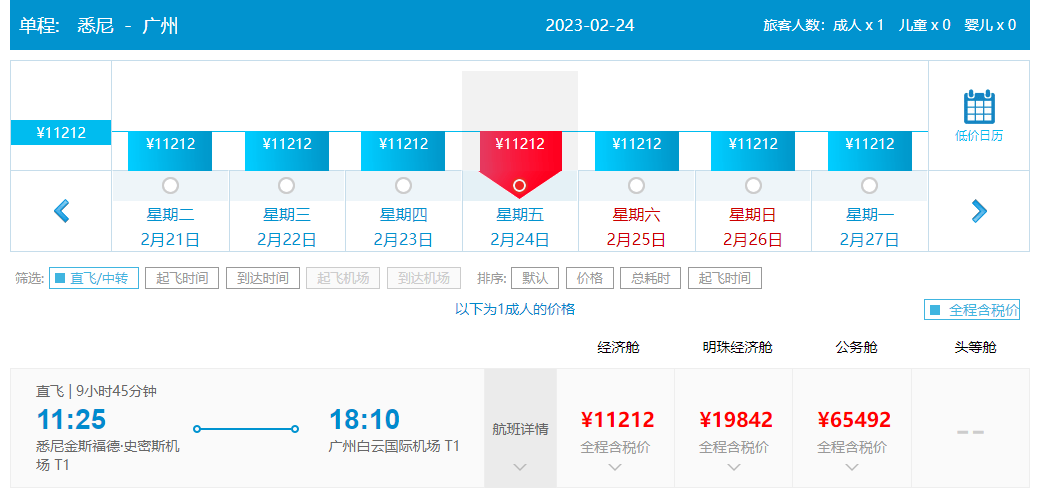
Task: Sort flights by 总耗时
Action: [x=649, y=278]
